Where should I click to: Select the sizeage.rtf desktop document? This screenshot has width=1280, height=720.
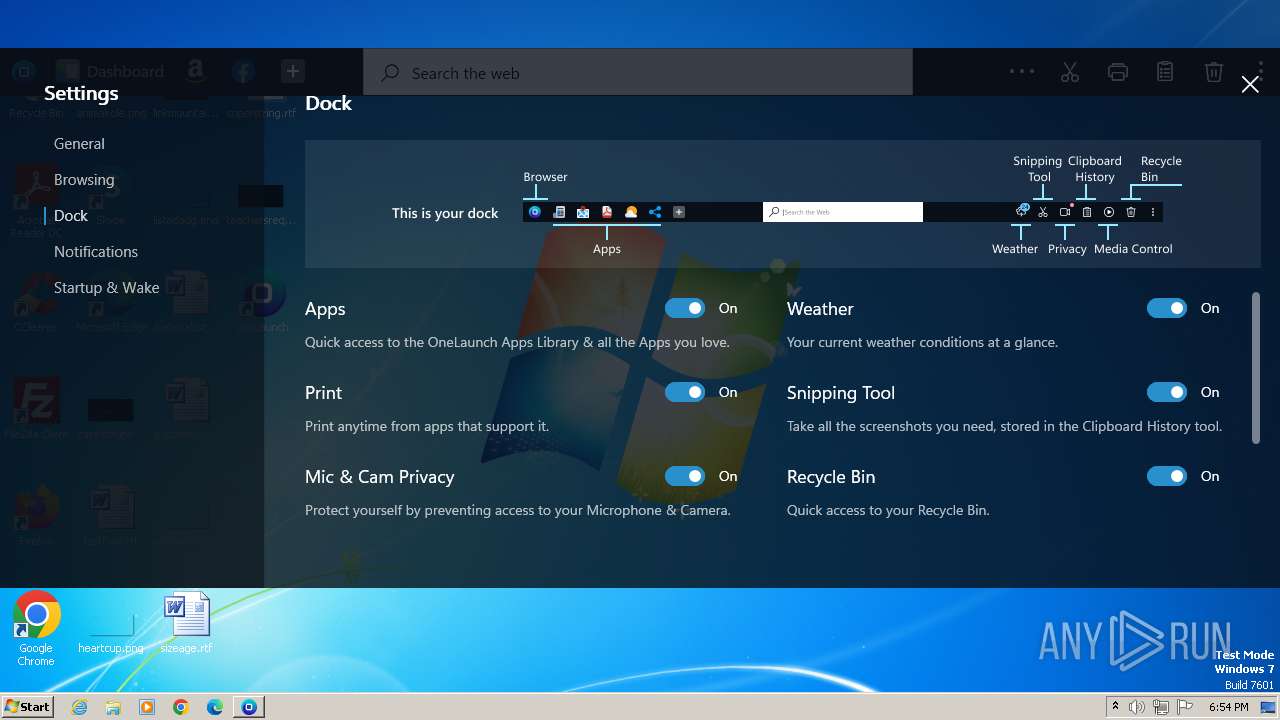coord(187,622)
